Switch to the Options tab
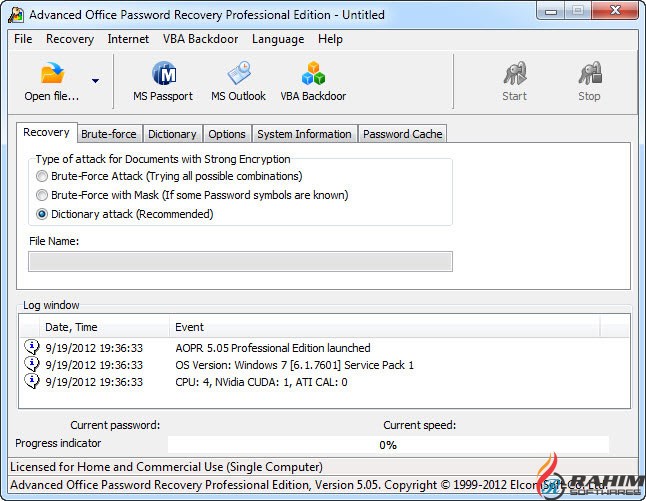 [227, 134]
